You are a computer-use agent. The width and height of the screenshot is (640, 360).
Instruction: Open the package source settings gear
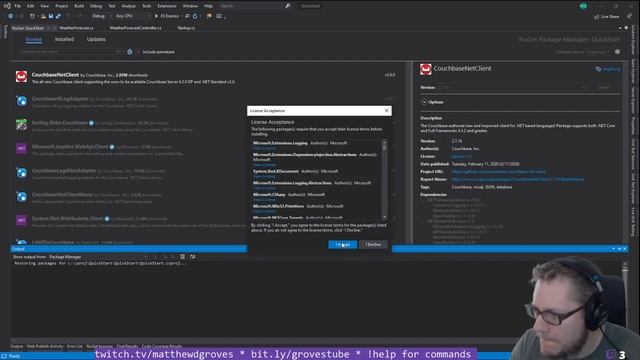(x=618, y=52)
